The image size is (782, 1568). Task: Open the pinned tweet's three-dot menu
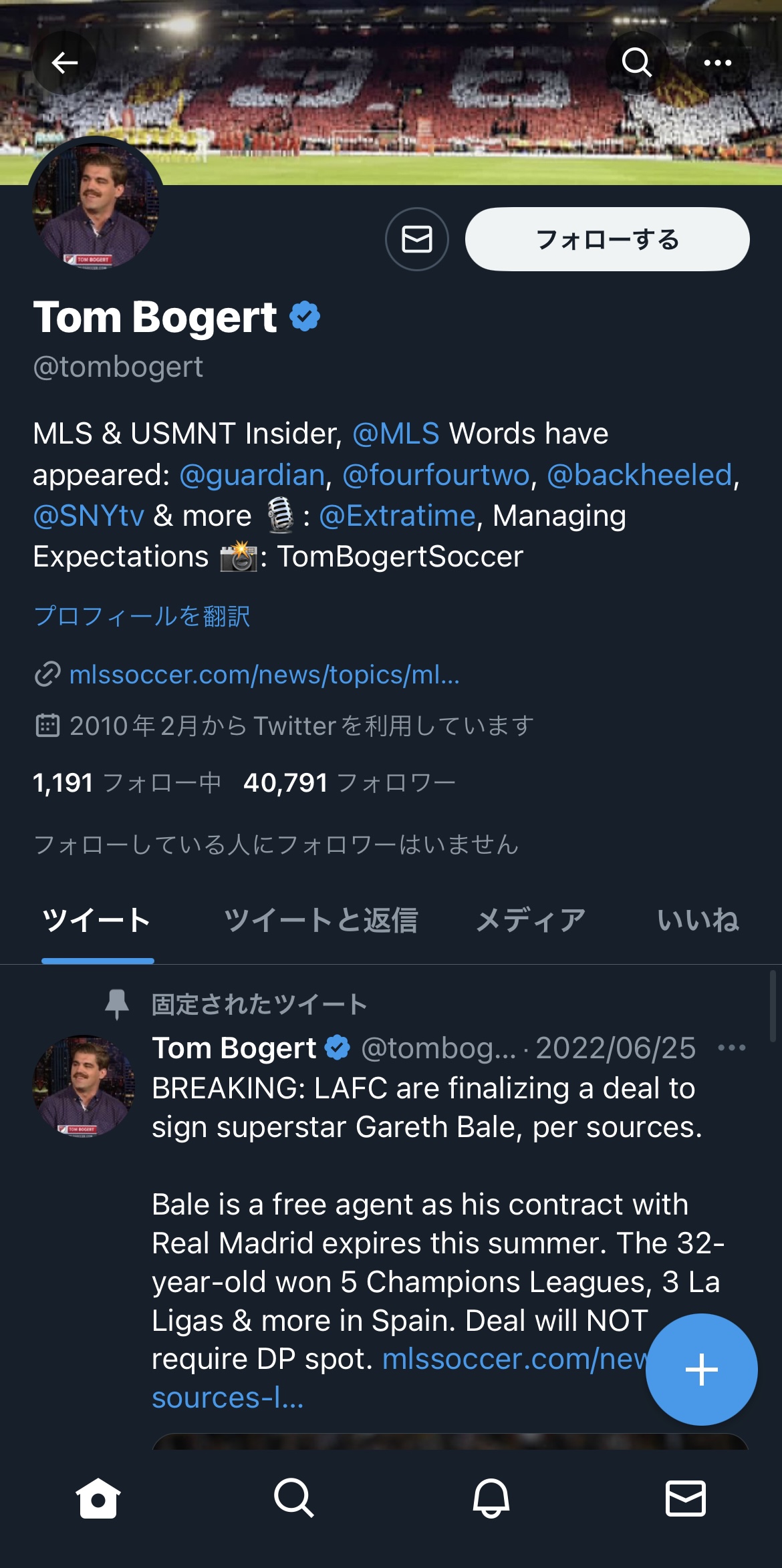click(x=731, y=1048)
